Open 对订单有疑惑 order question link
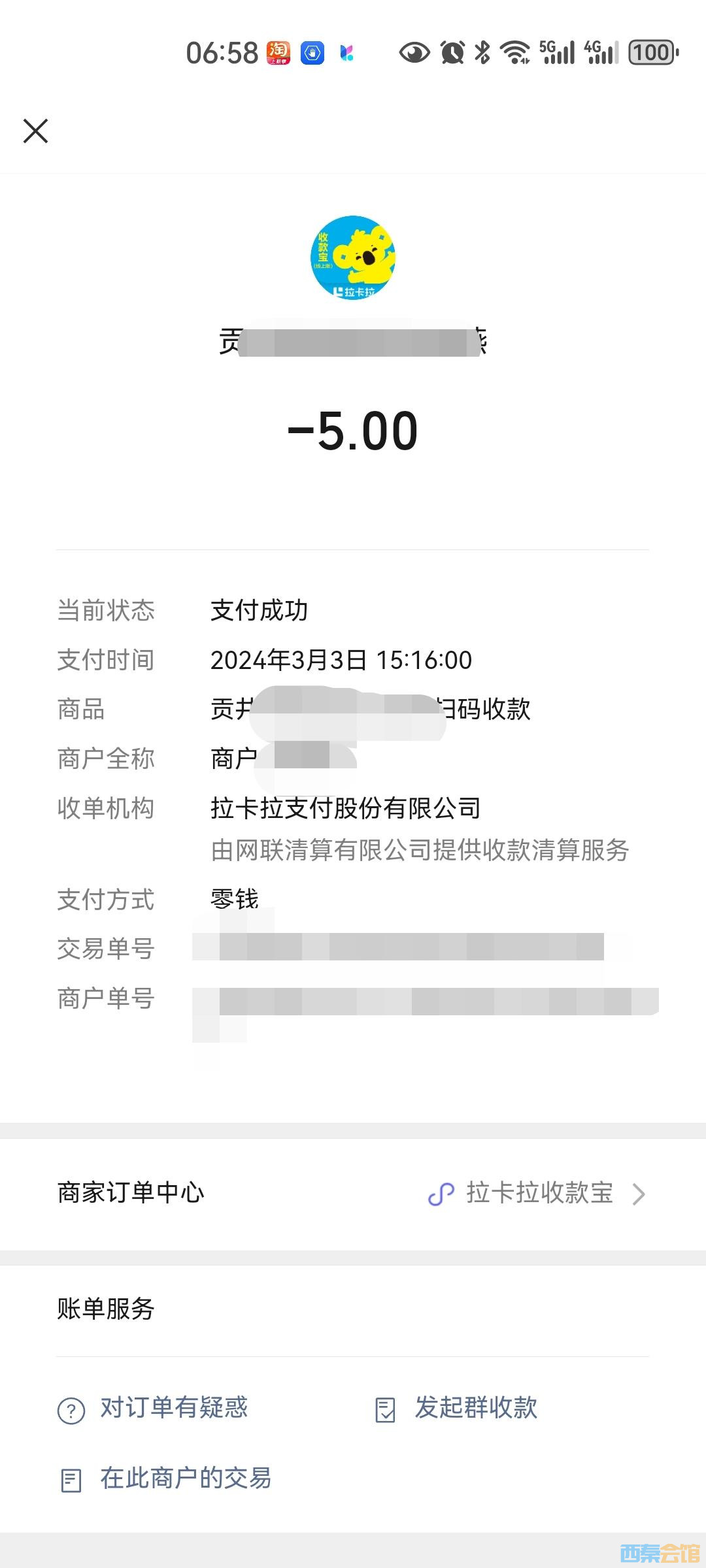 click(174, 1408)
